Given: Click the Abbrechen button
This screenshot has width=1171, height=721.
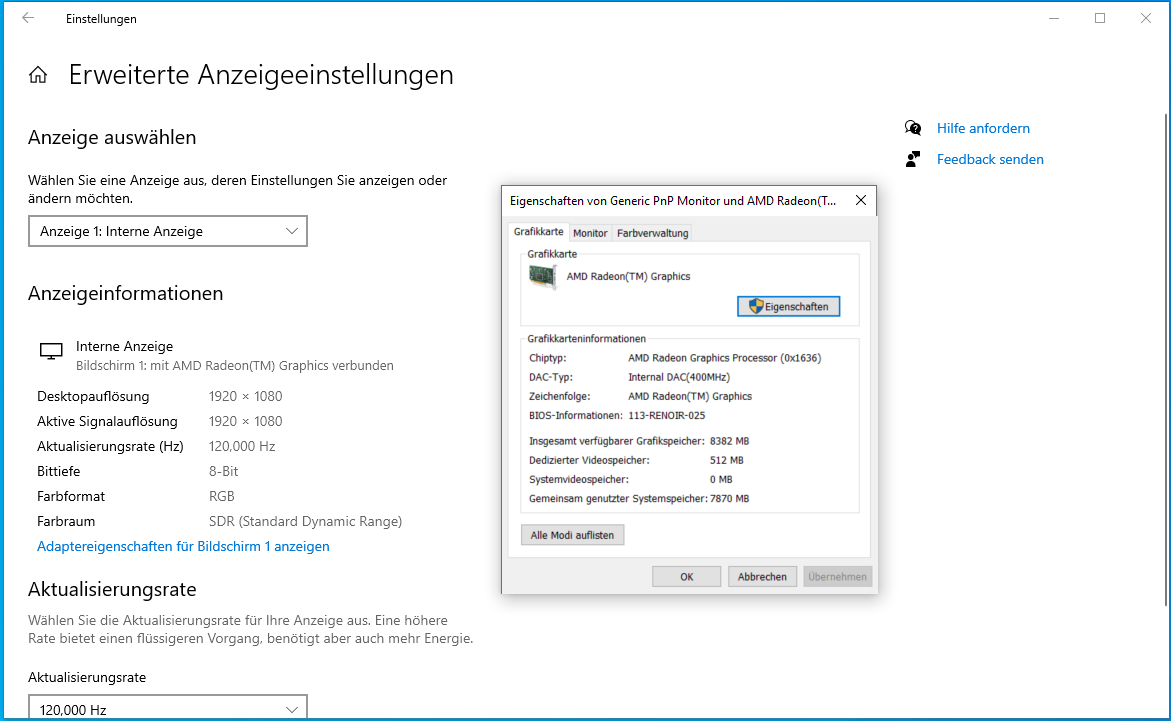Looking at the screenshot, I should point(762,577).
